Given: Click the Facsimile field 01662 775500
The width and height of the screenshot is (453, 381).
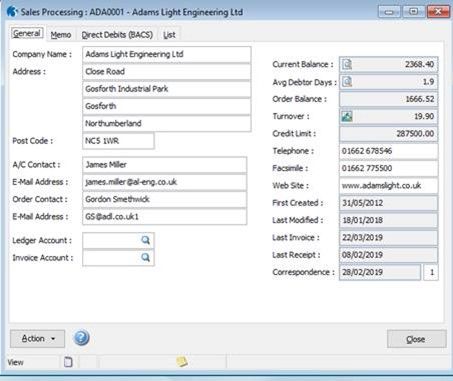Looking at the screenshot, I should tap(389, 168).
